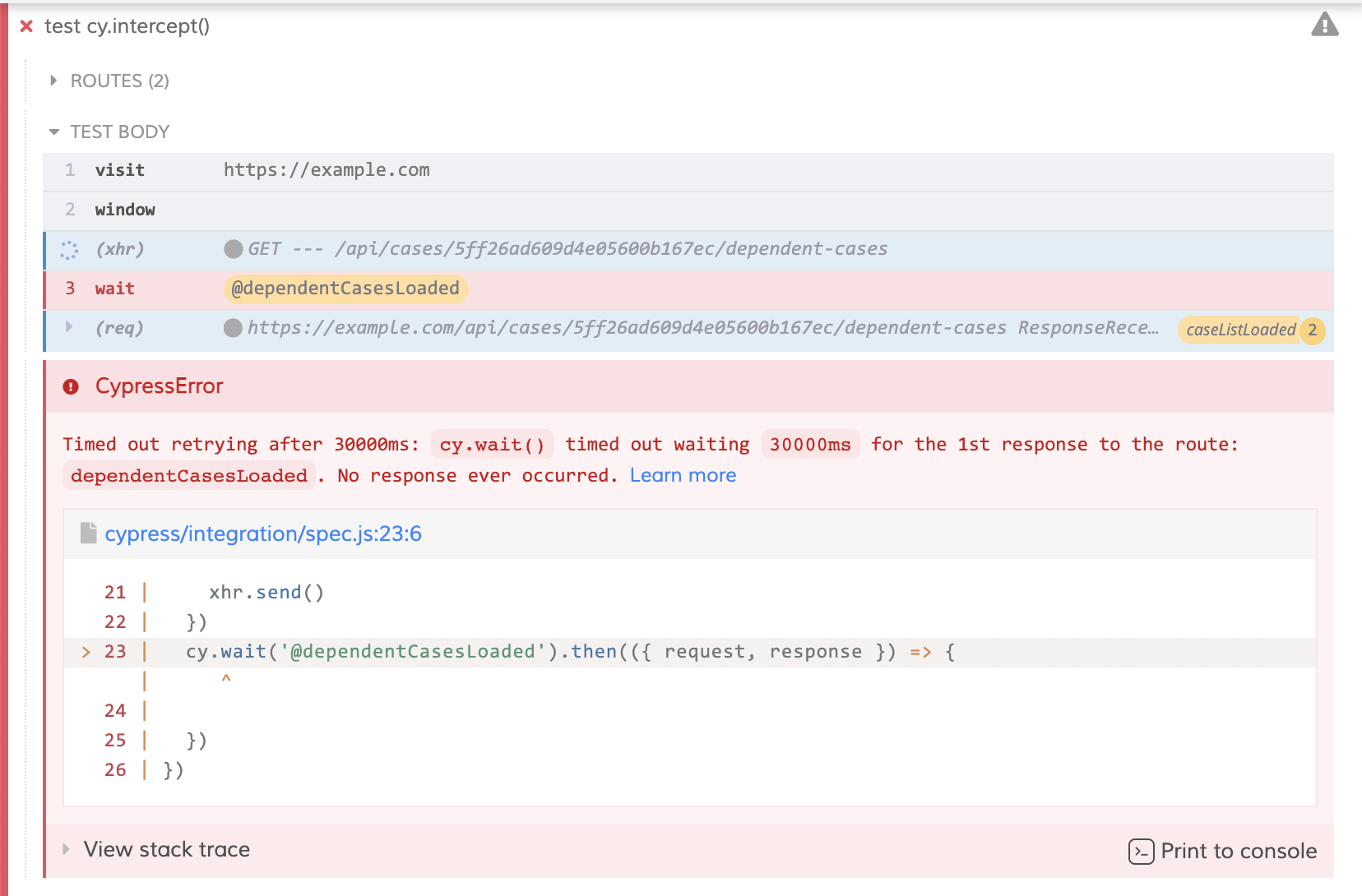The image size is (1362, 896).
Task: Click the terminal icon beside Print to console
Action: [1140, 852]
